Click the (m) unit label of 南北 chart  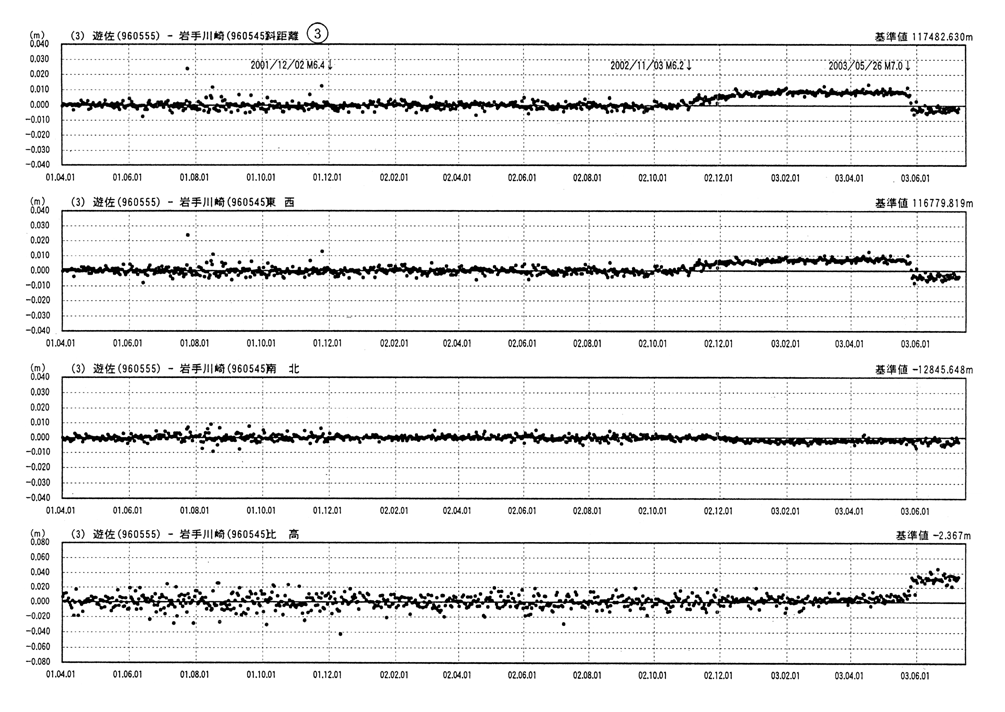pyautogui.click(x=38, y=368)
